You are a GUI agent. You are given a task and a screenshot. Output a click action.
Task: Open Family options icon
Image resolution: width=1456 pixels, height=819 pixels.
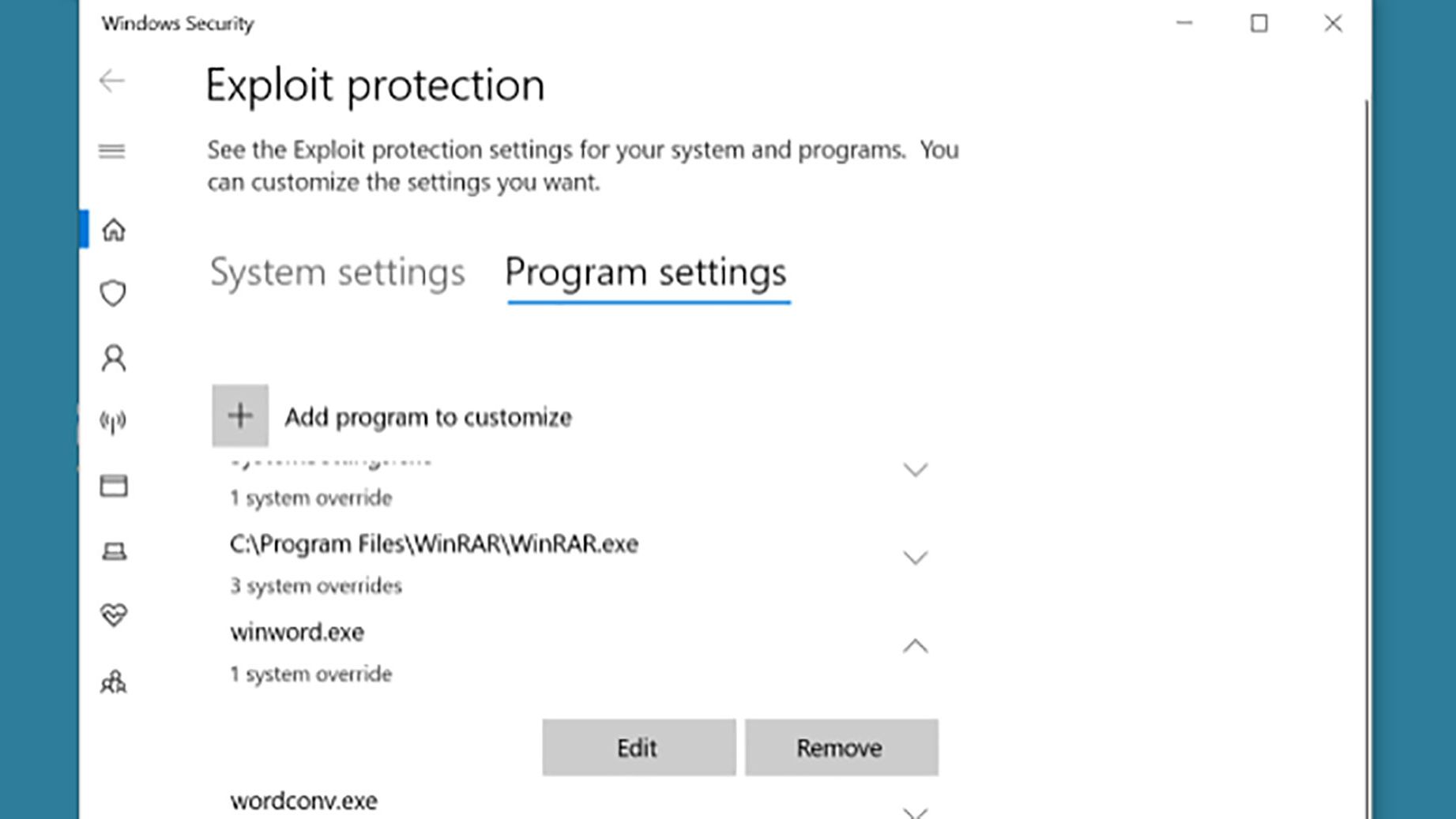point(114,682)
